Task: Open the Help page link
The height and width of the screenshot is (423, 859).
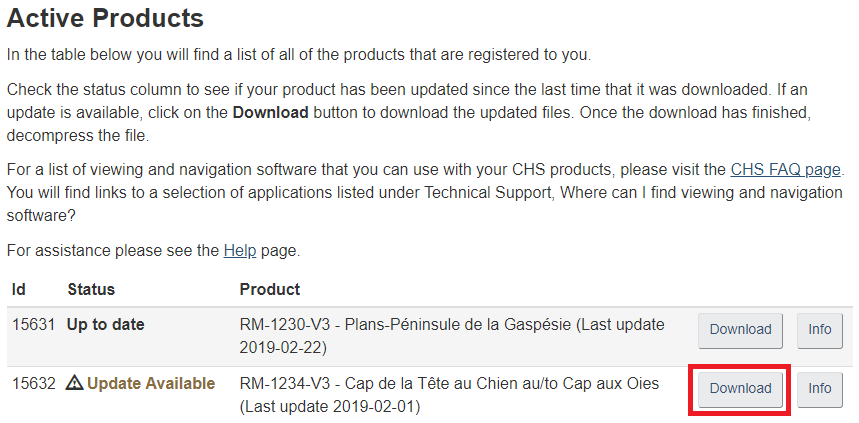Action: pos(239,250)
